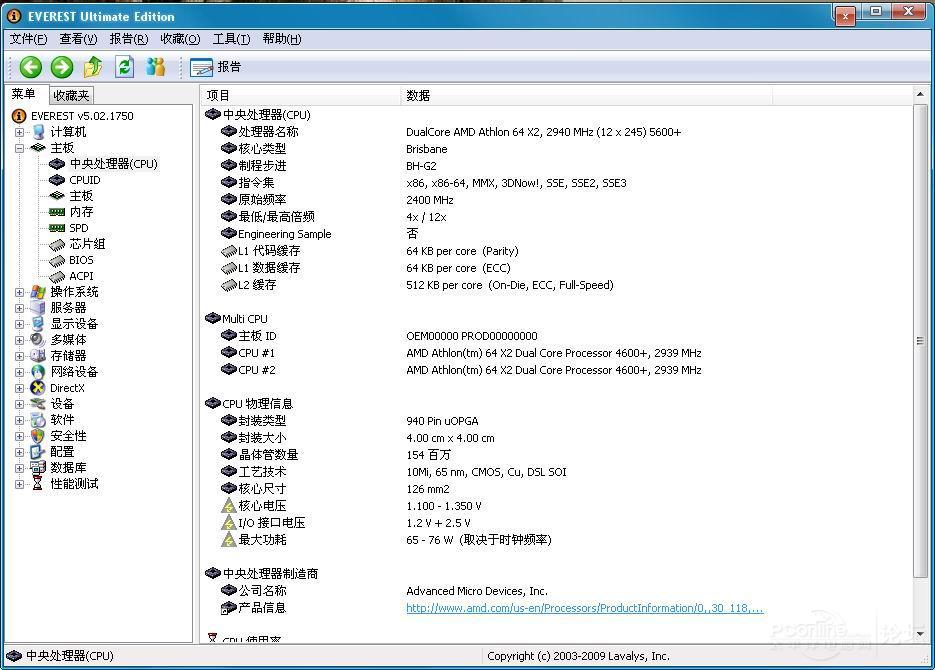Viewport: 935px width, 670px height.
Task: Select the 核心类型 Brisbane row
Action: (x=557, y=149)
